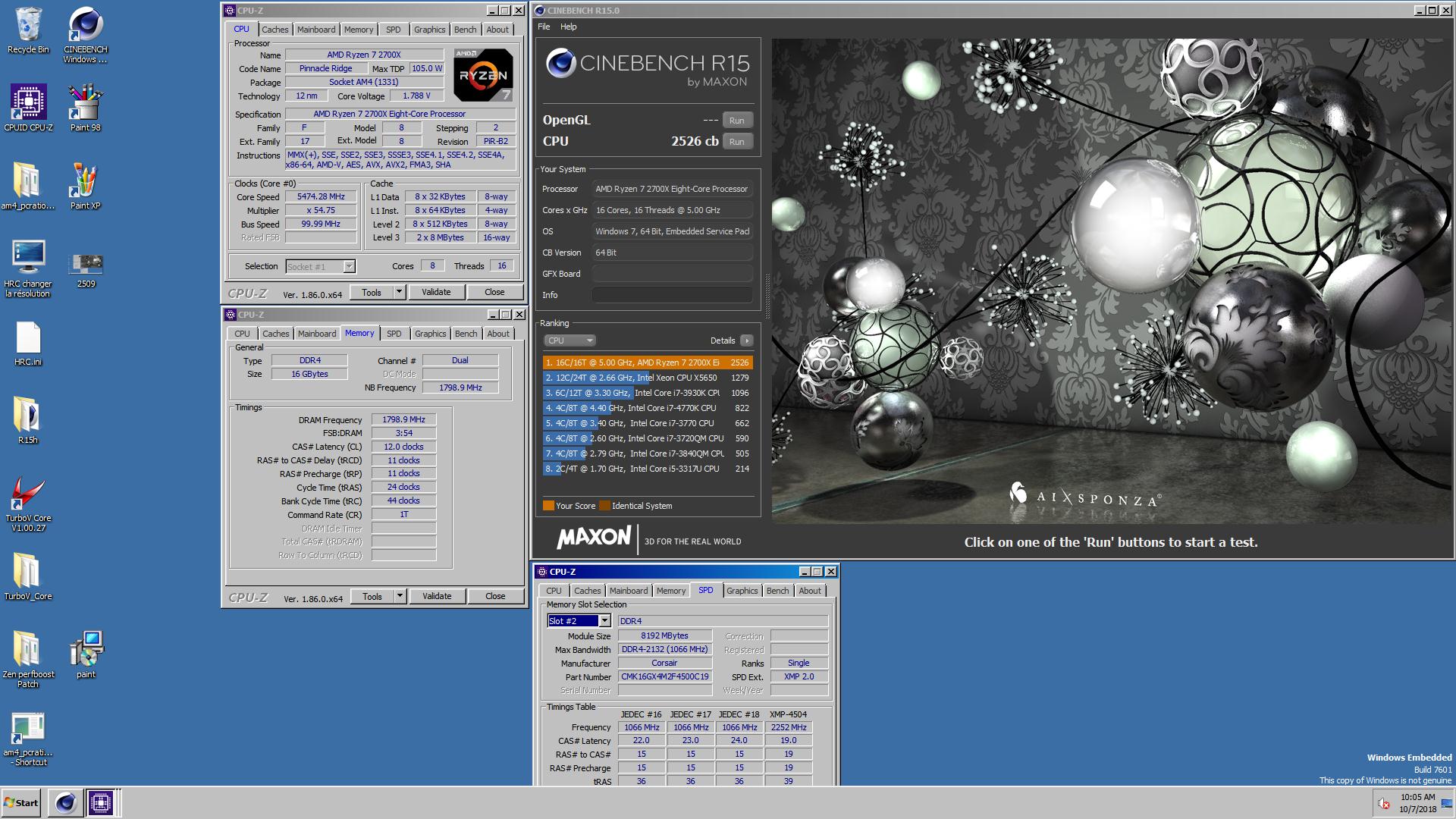
Task: Click the Info input field in Cinebench
Action: click(x=673, y=295)
